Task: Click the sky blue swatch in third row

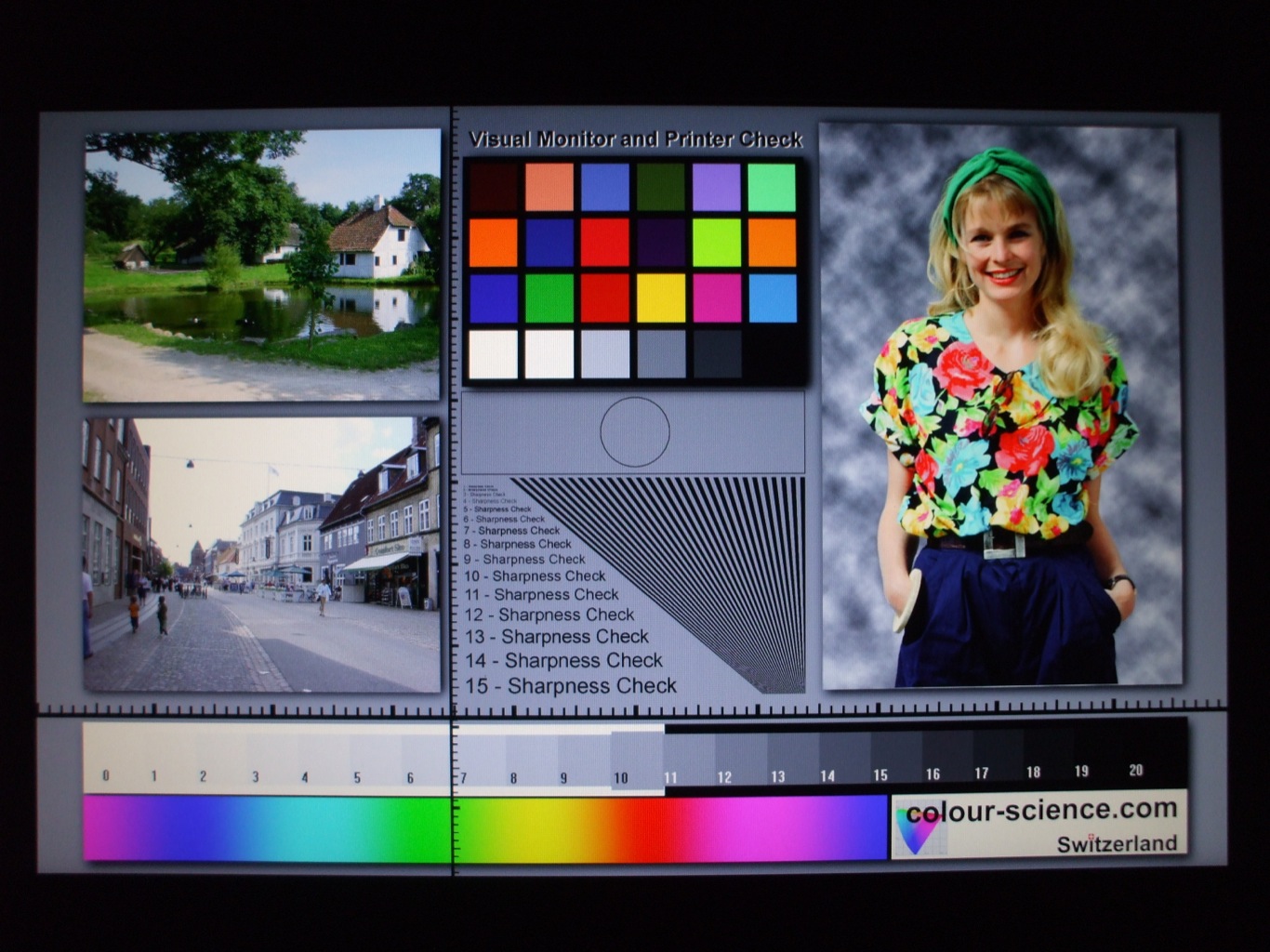Action: (773, 298)
